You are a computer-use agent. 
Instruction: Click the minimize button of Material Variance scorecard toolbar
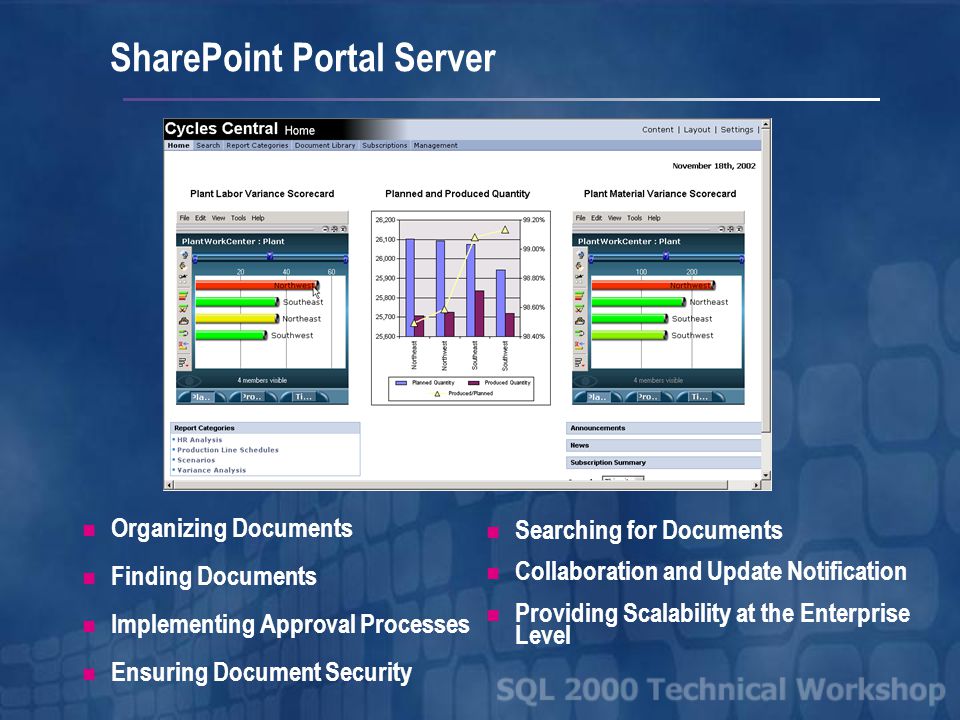tap(722, 229)
